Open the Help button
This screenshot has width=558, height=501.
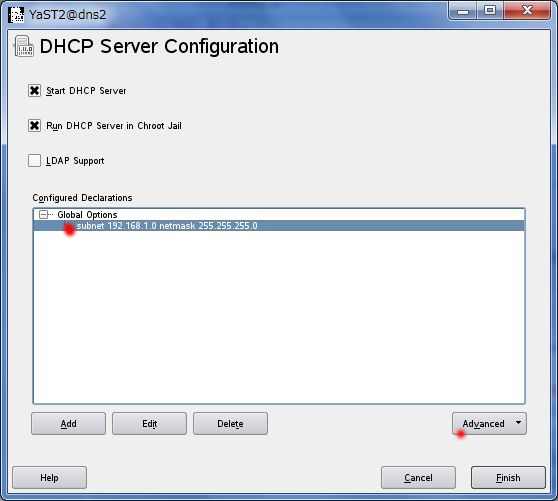(49, 478)
